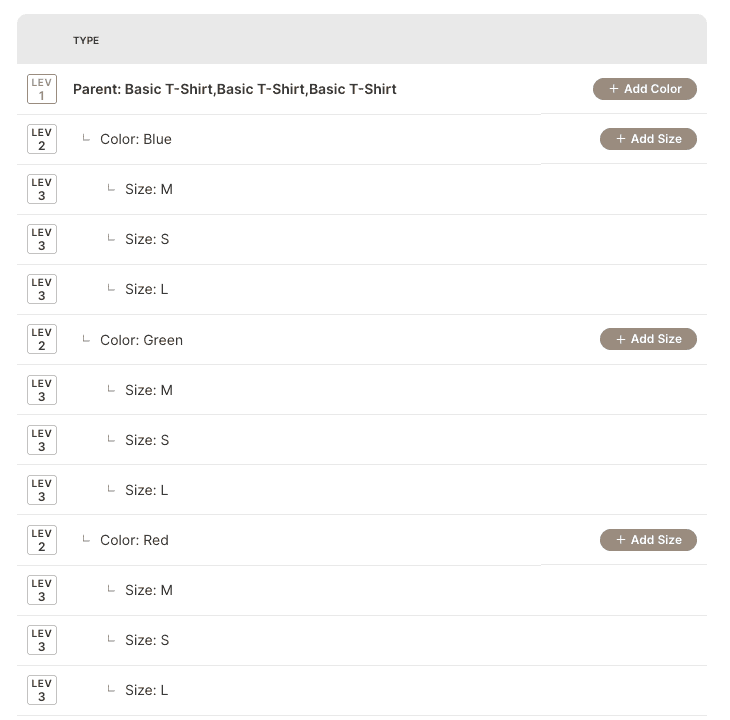This screenshot has height=720, width=730.
Task: Select the Color: Blue row
Action: tap(136, 139)
